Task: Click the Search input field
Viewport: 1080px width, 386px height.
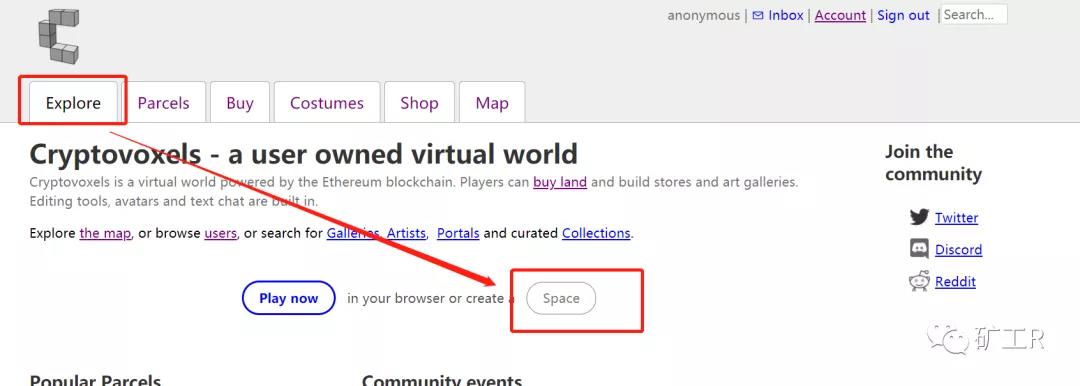Action: [x=974, y=14]
